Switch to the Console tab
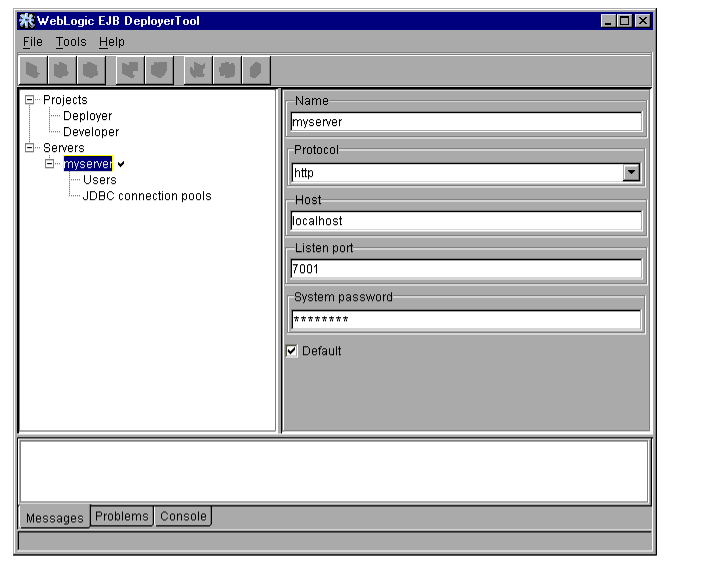 pos(183,516)
